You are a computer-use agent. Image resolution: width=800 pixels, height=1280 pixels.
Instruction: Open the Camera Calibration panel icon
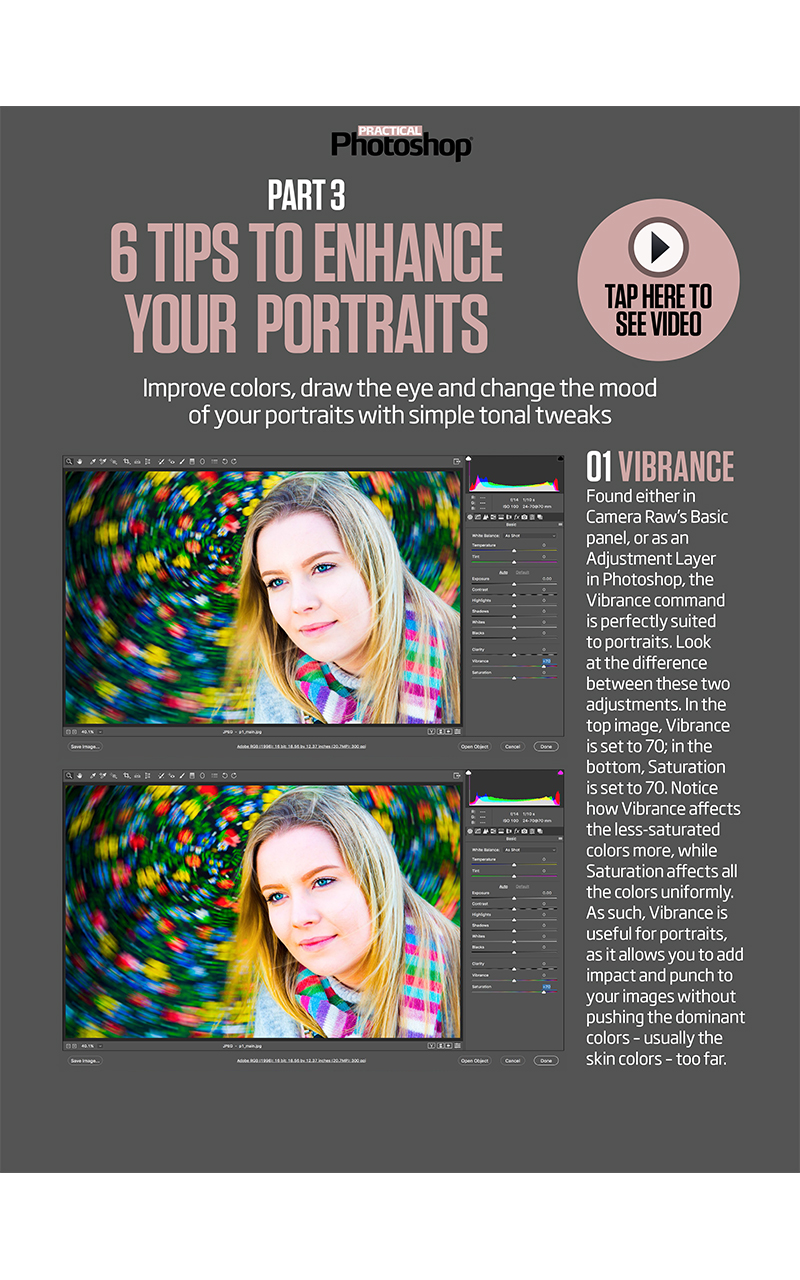tap(524, 518)
